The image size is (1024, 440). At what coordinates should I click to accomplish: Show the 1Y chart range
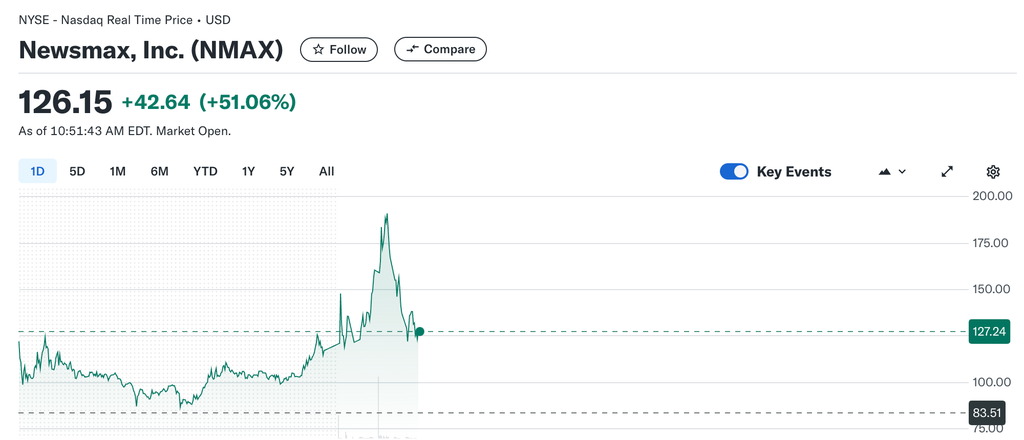point(248,172)
